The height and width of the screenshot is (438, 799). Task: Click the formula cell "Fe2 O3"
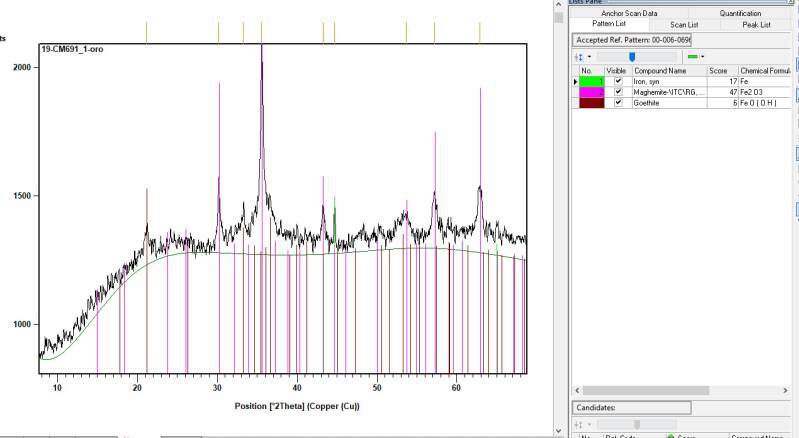(x=765, y=92)
